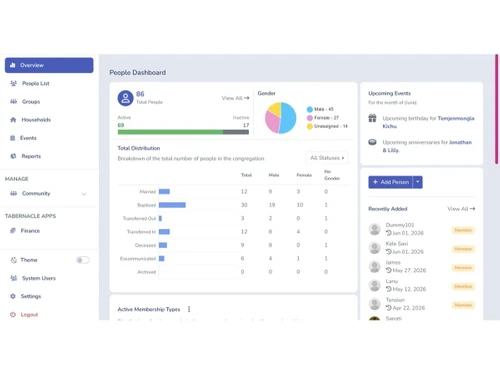The height and width of the screenshot is (375, 500).
Task: Open Active Membership Types kebab menu
Action: point(189,309)
